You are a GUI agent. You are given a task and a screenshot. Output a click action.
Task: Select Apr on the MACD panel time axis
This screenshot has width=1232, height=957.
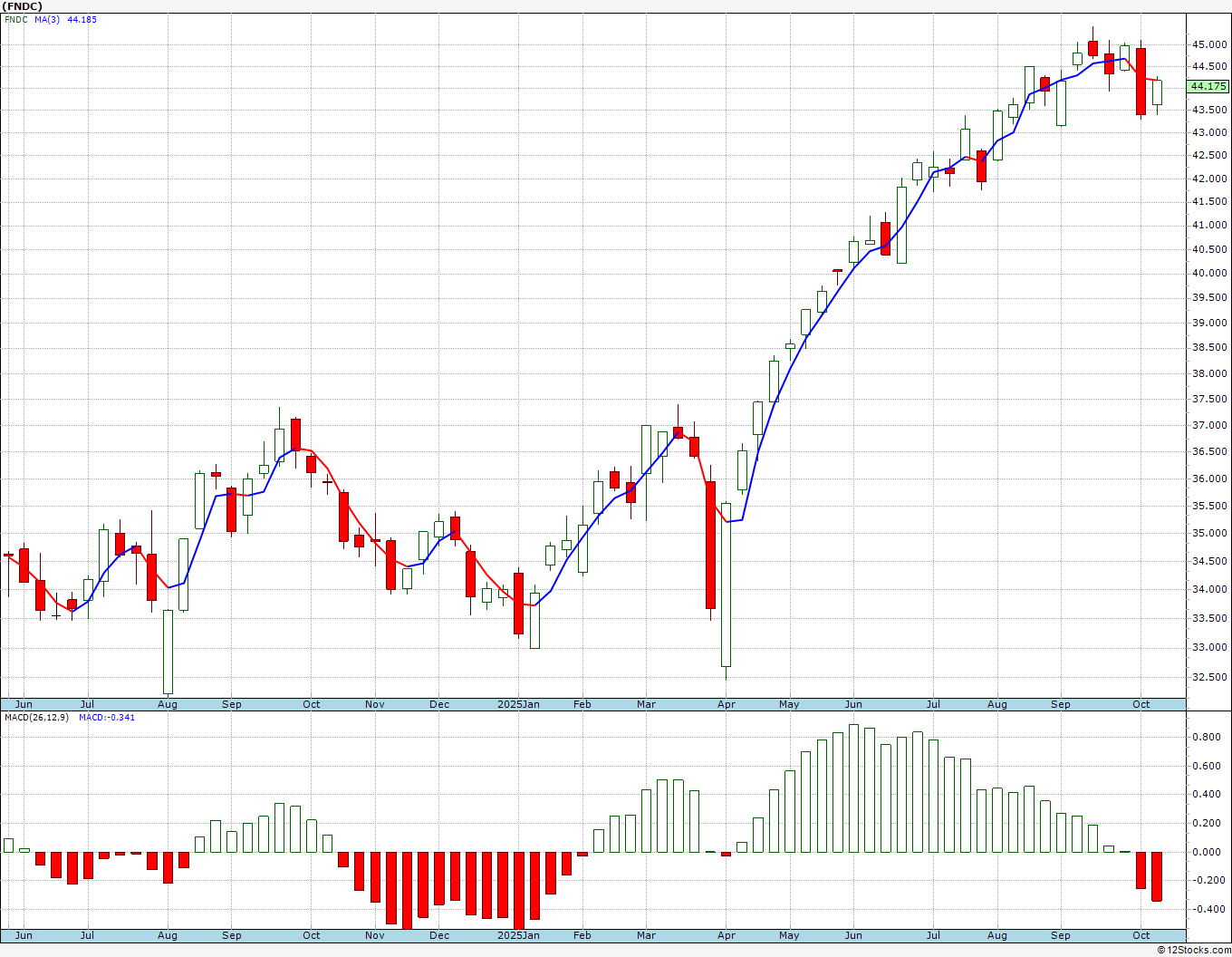point(726,935)
